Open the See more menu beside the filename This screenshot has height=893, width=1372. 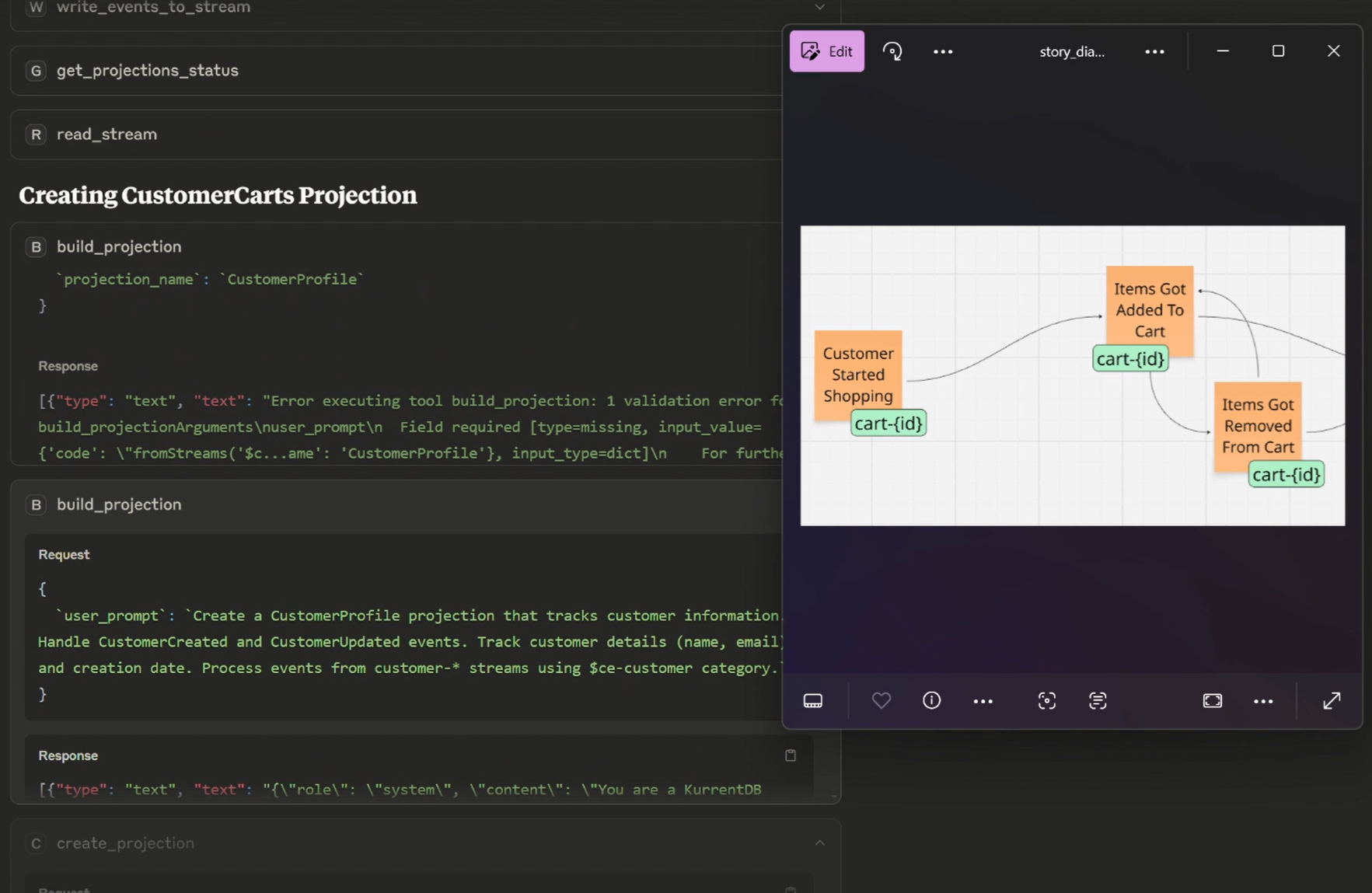(x=1154, y=51)
